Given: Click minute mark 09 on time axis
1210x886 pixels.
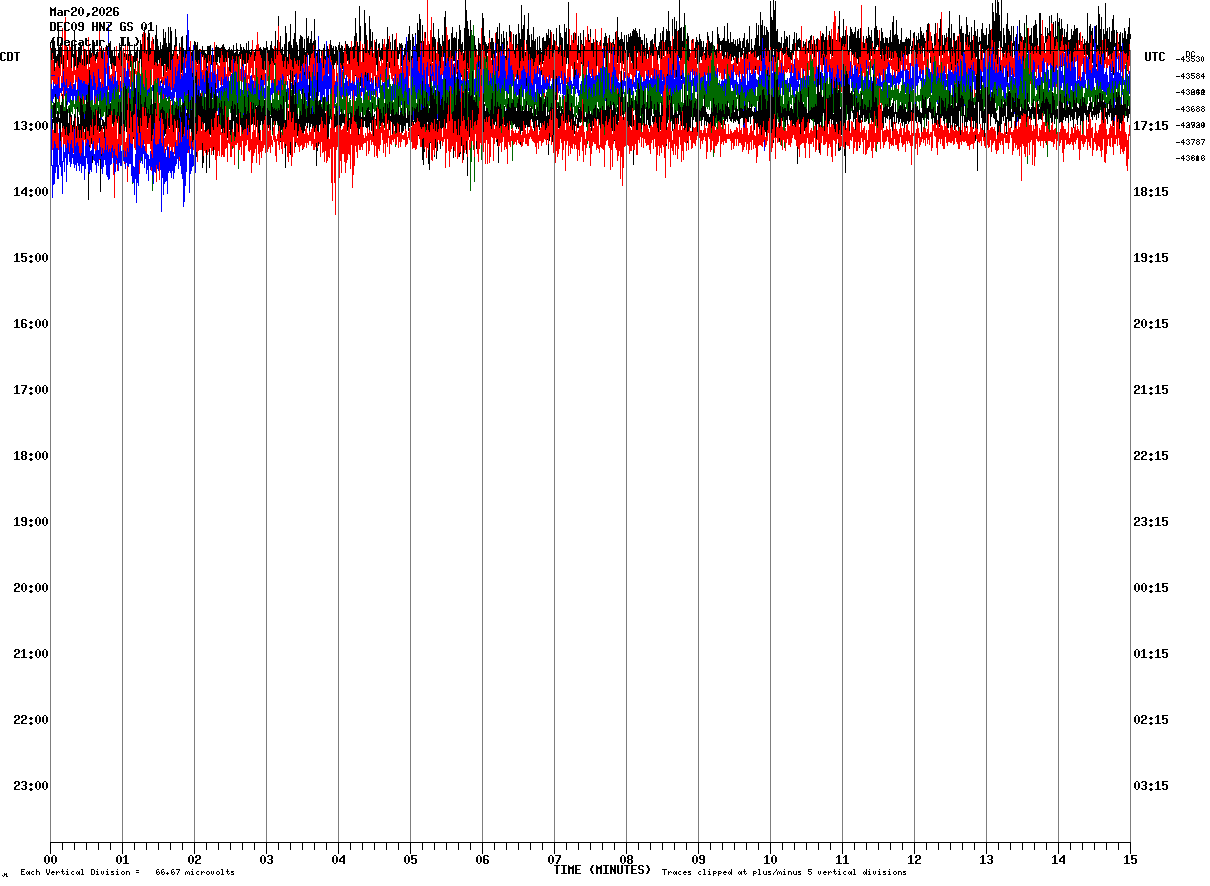Looking at the screenshot, I should click(698, 860).
